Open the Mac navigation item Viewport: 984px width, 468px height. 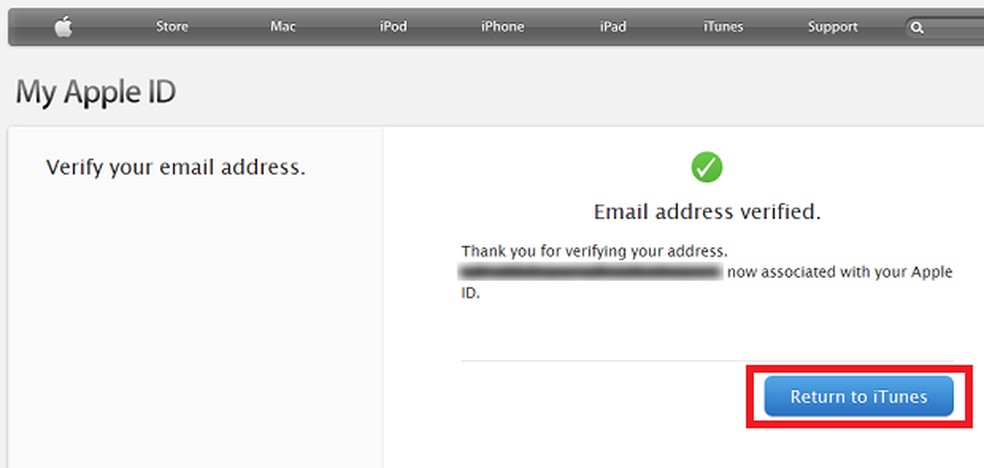pyautogui.click(x=283, y=27)
